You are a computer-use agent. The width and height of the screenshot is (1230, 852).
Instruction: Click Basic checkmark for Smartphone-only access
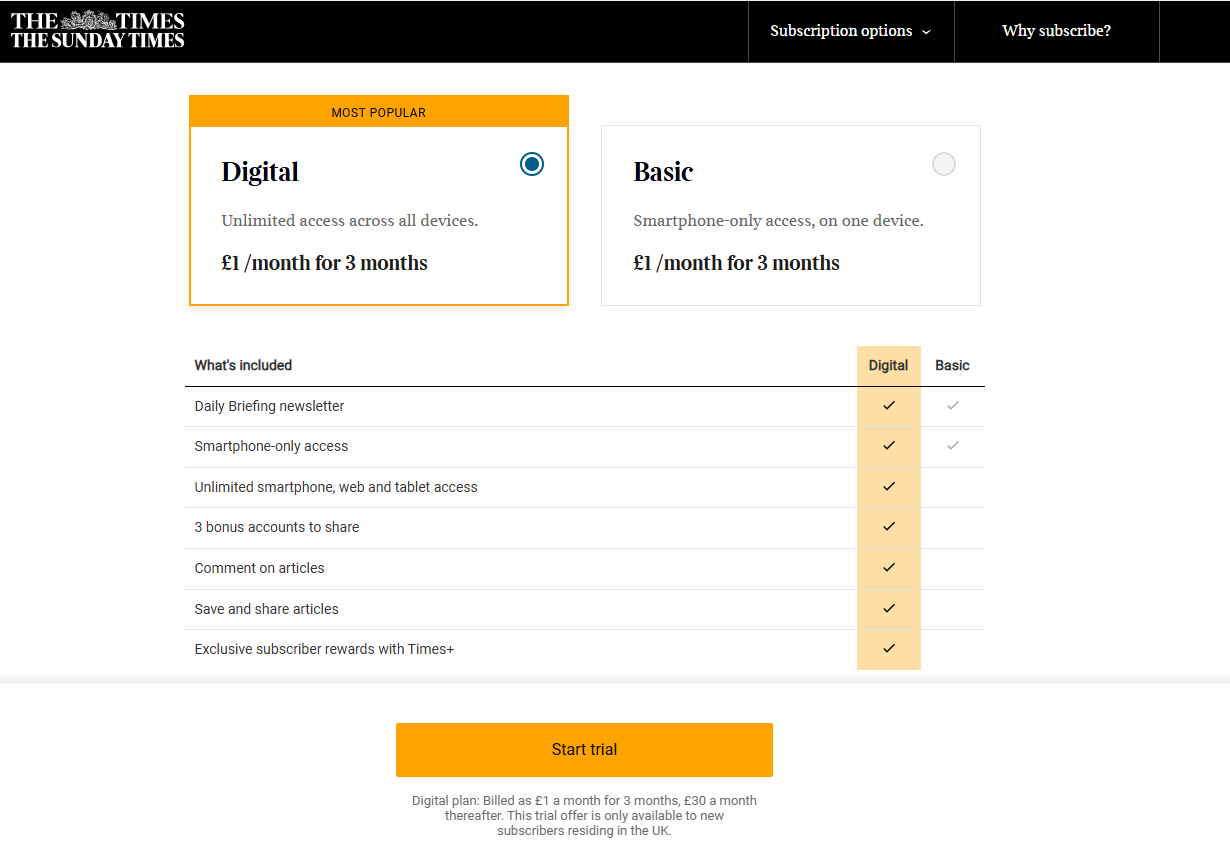tap(953, 445)
